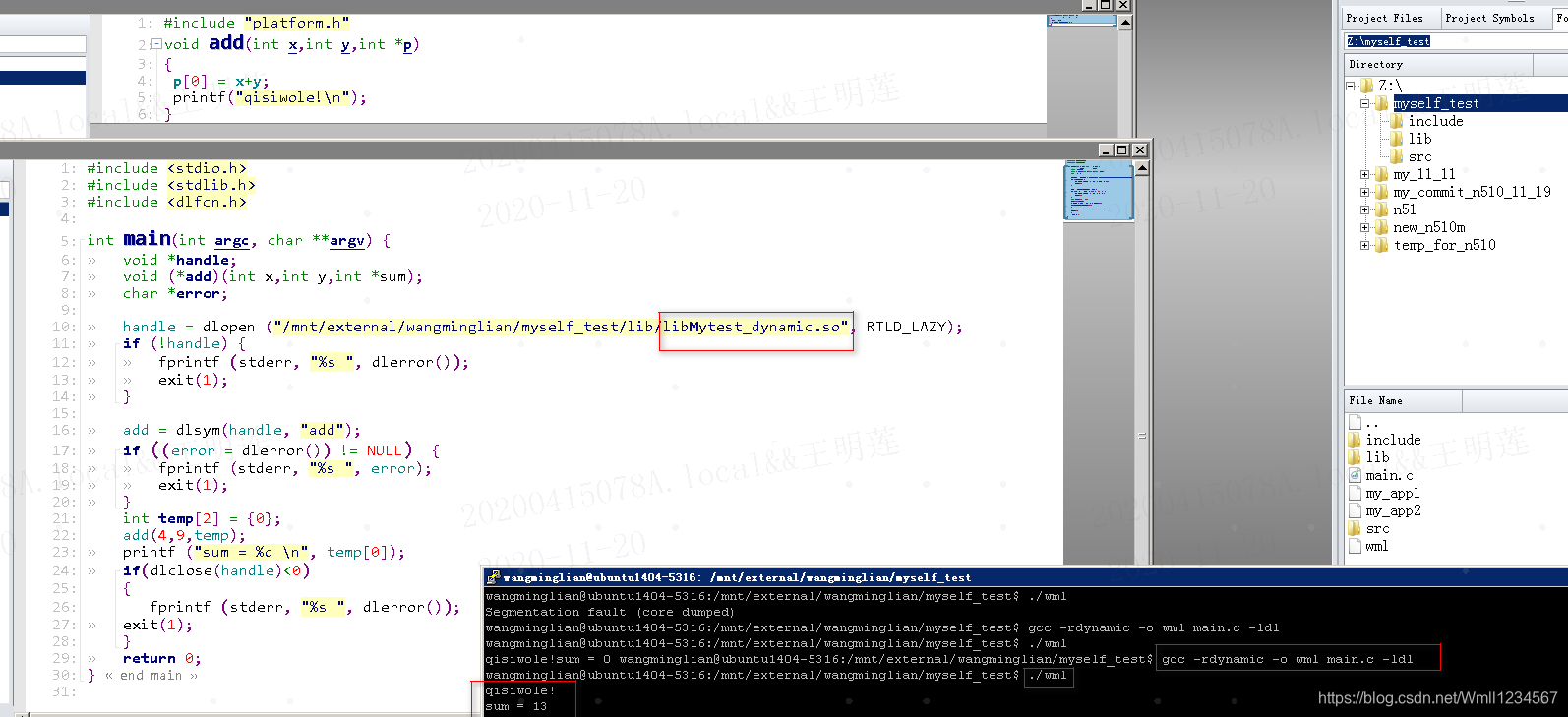Click the "« end main »" marker
The image size is (1568, 717).
point(151,676)
